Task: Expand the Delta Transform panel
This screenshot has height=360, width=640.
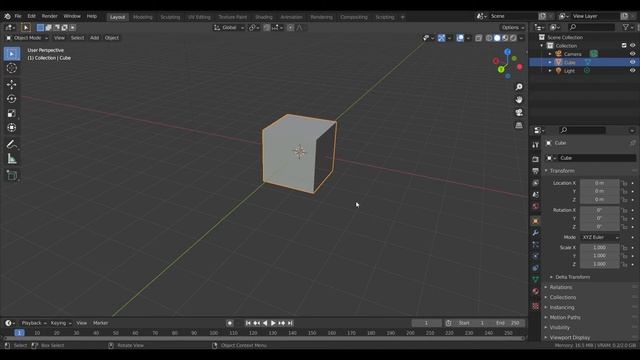Action: (569, 277)
